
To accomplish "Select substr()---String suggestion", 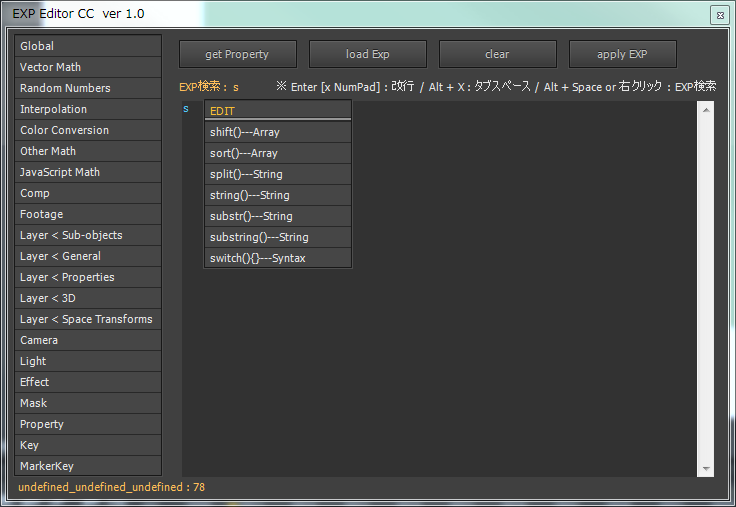I will [278, 216].
